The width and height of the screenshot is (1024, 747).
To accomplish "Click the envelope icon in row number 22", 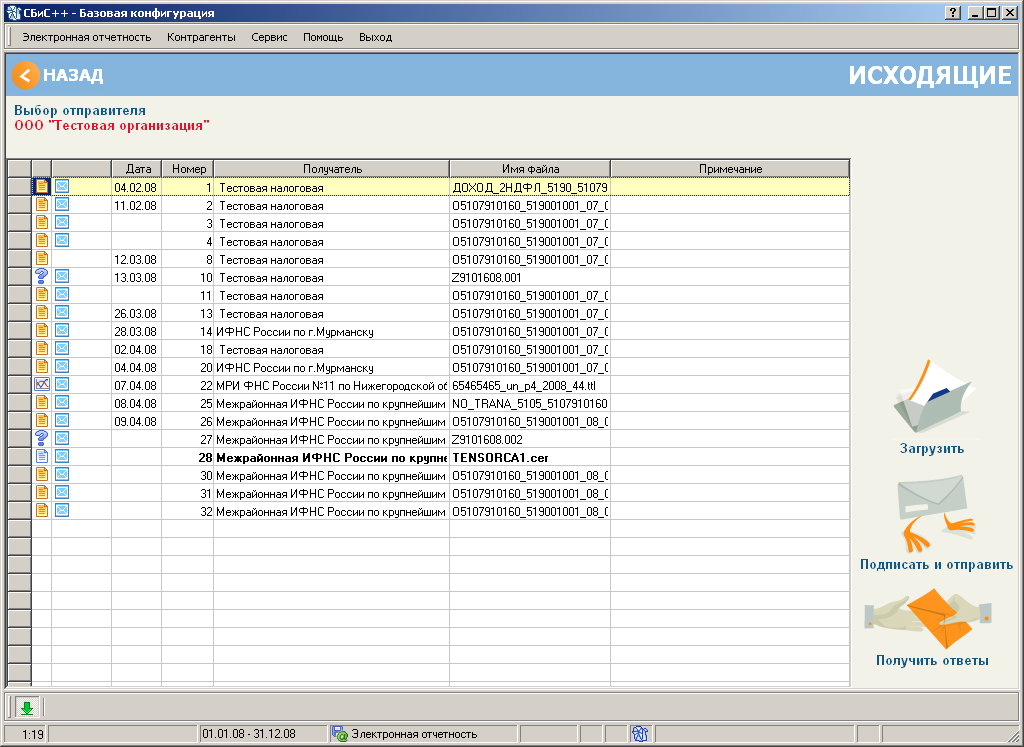I will [x=61, y=385].
